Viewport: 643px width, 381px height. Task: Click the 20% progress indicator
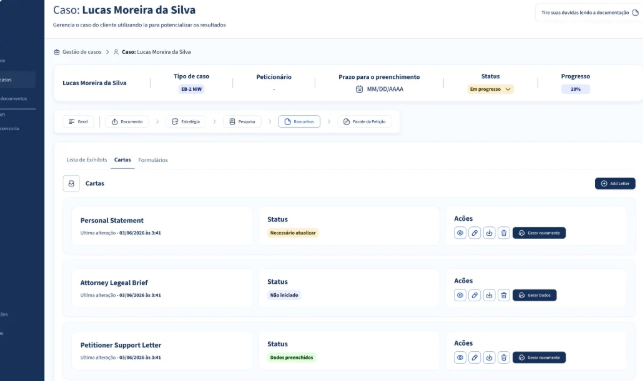575,89
